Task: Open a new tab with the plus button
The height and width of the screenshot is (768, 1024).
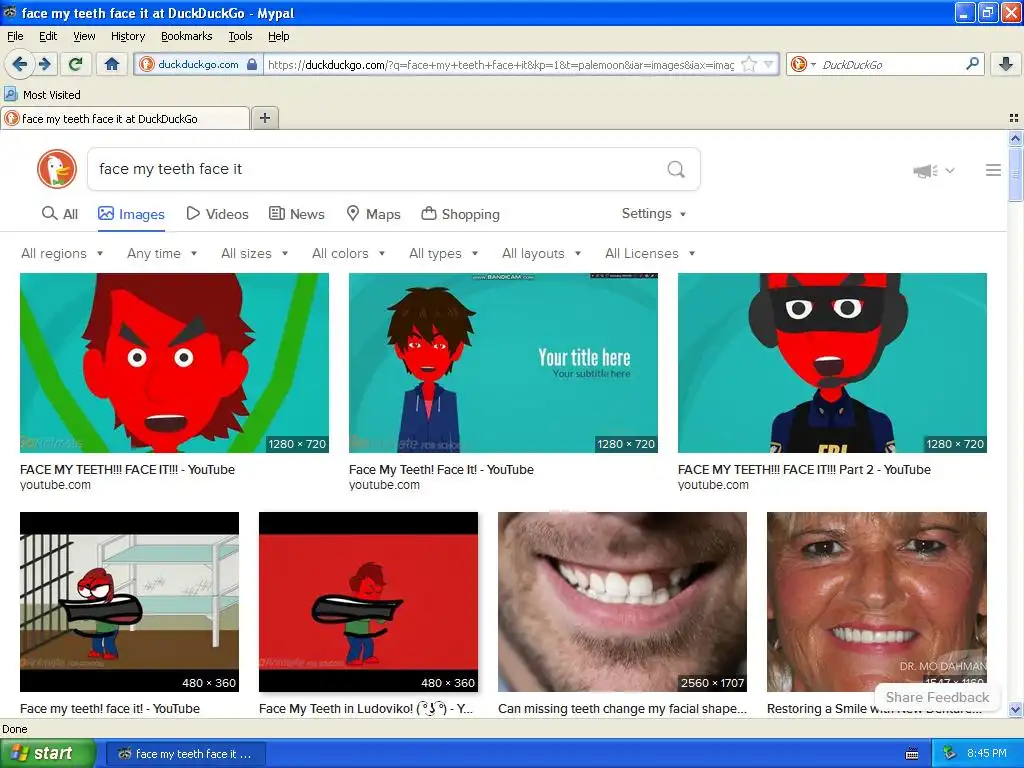Action: click(x=264, y=118)
